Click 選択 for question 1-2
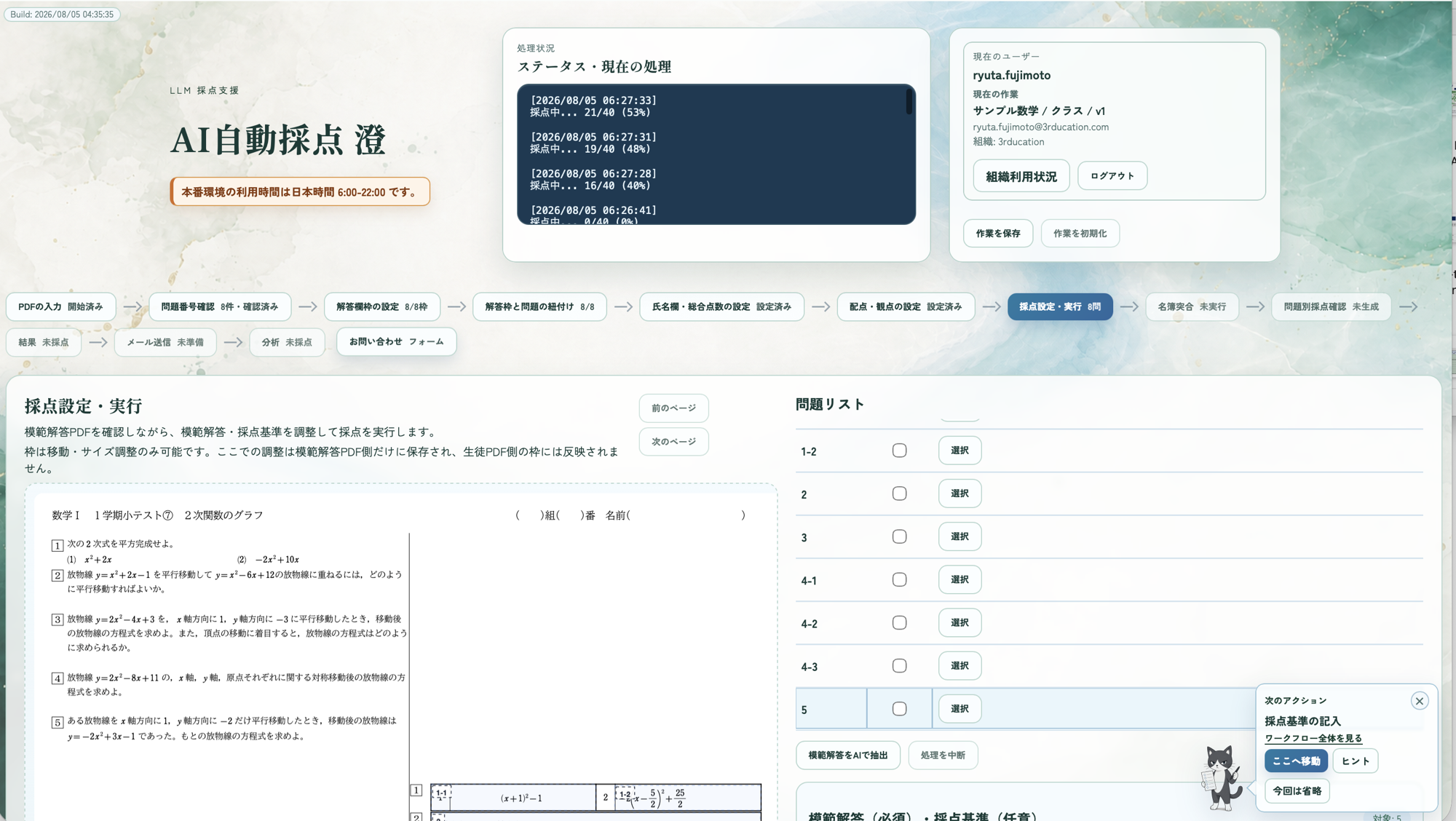The image size is (1456, 821). (960, 451)
